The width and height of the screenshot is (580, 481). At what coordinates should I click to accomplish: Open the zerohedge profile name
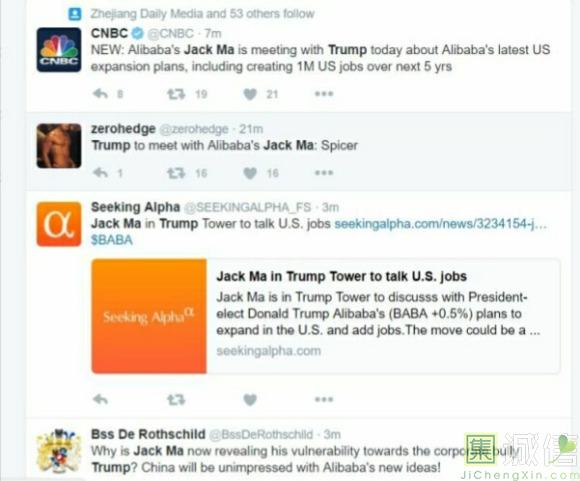(x=123, y=129)
